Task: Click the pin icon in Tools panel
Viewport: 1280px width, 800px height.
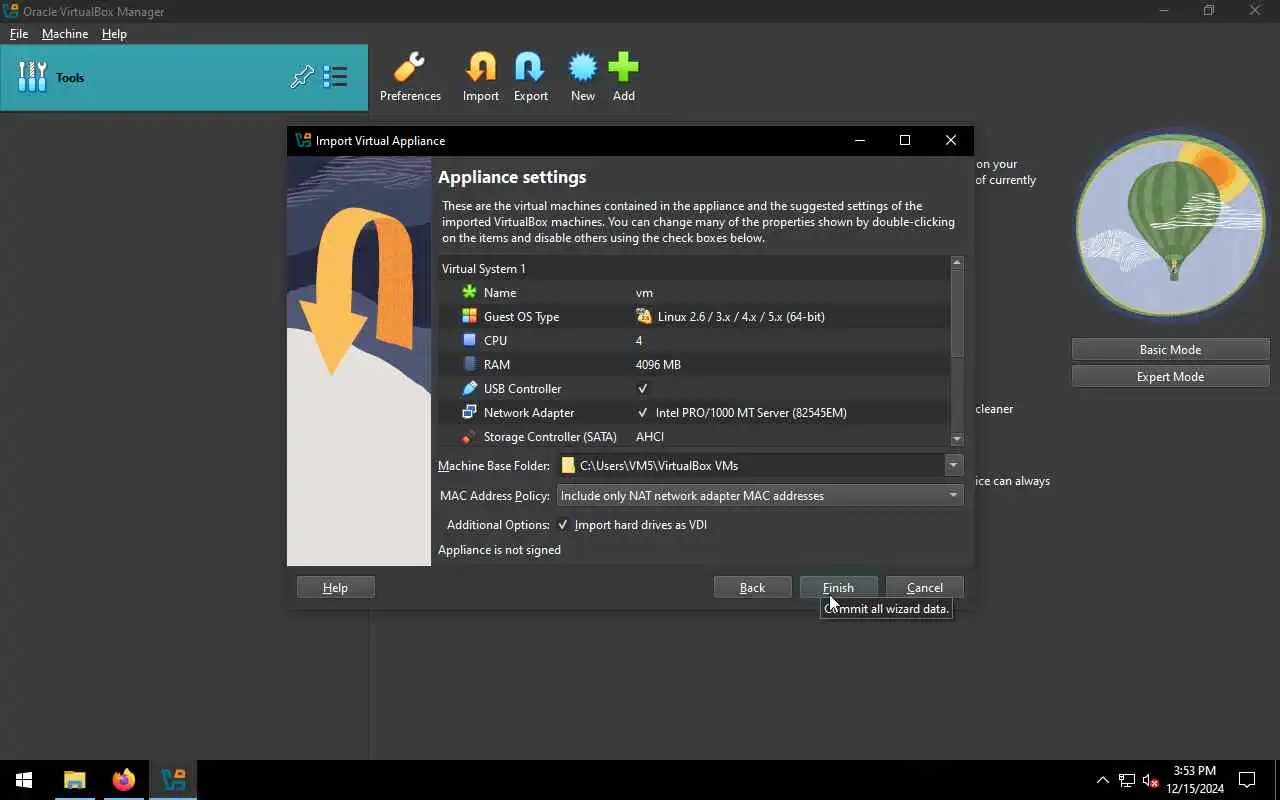Action: (302, 77)
